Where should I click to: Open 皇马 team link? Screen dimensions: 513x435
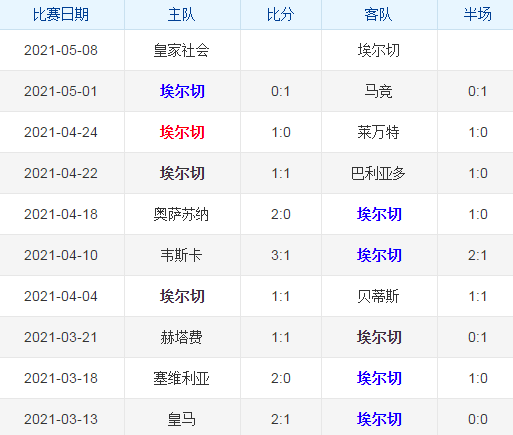point(181,419)
